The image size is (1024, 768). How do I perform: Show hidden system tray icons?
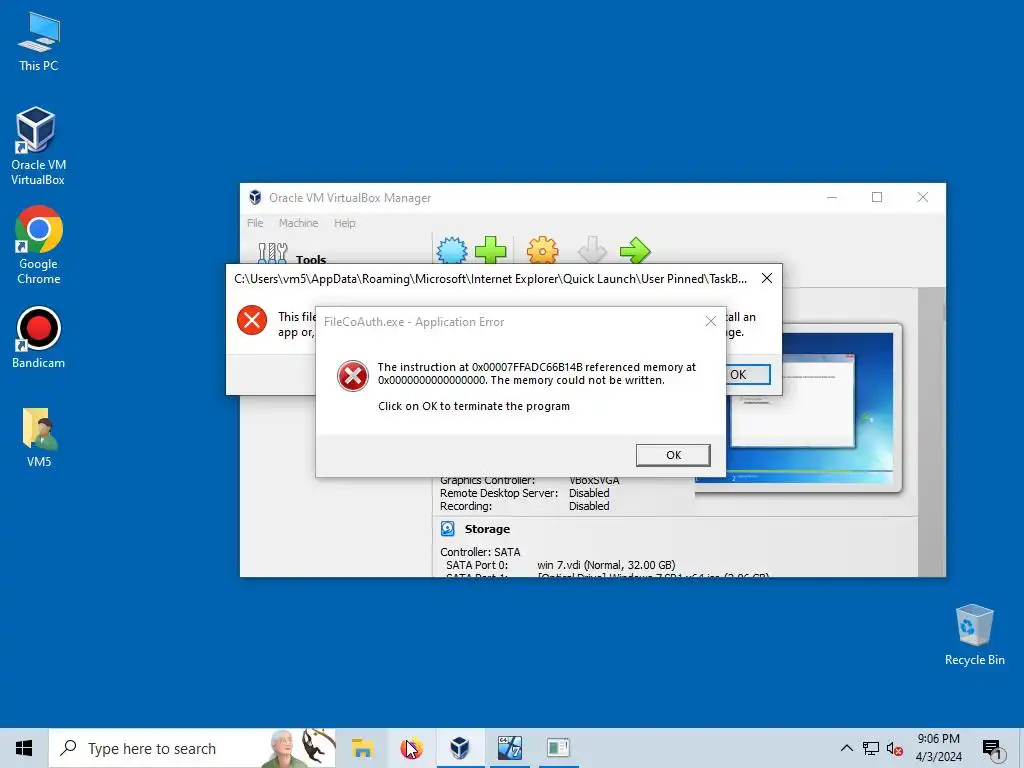pyautogui.click(x=846, y=748)
